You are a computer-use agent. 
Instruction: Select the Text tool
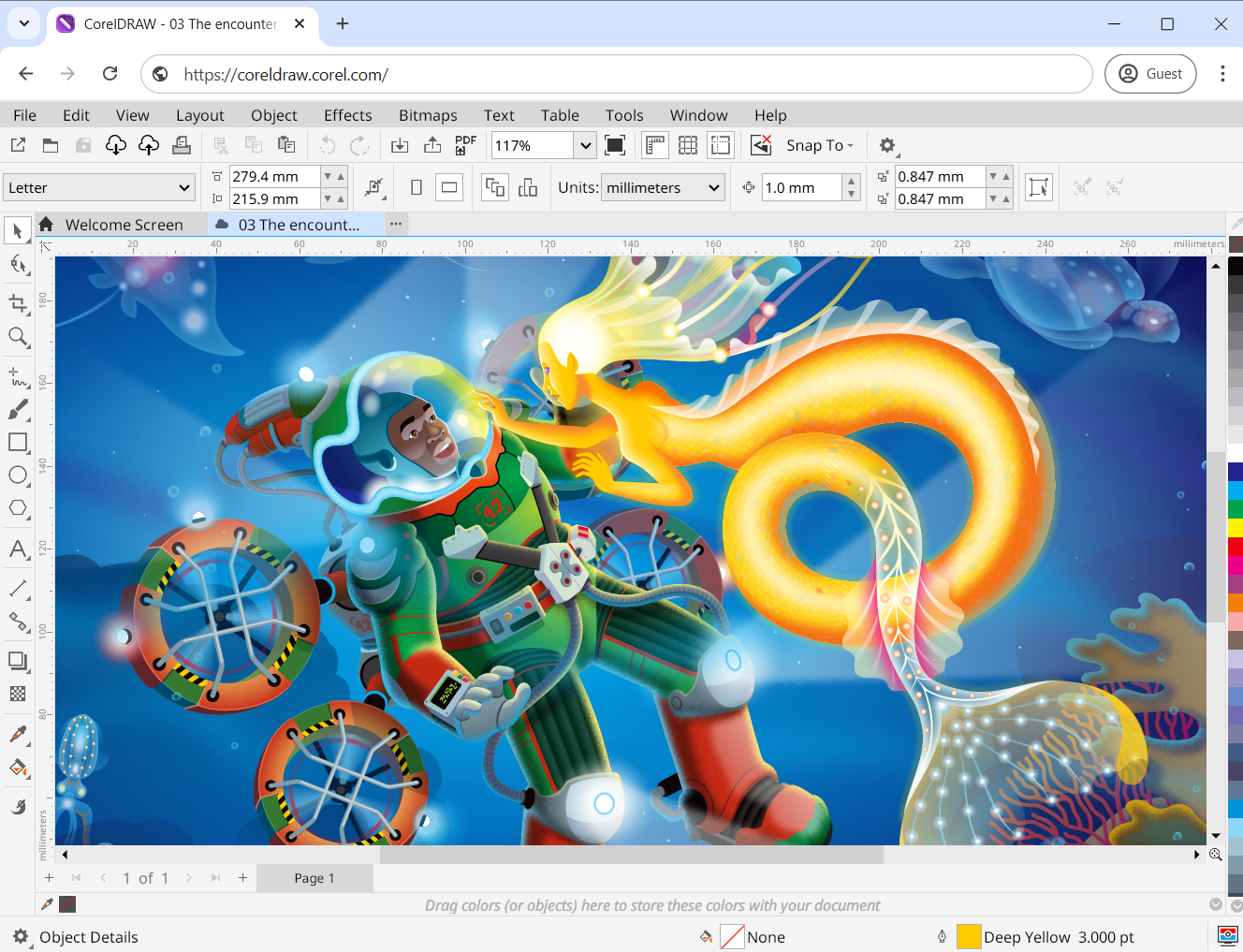[17, 549]
